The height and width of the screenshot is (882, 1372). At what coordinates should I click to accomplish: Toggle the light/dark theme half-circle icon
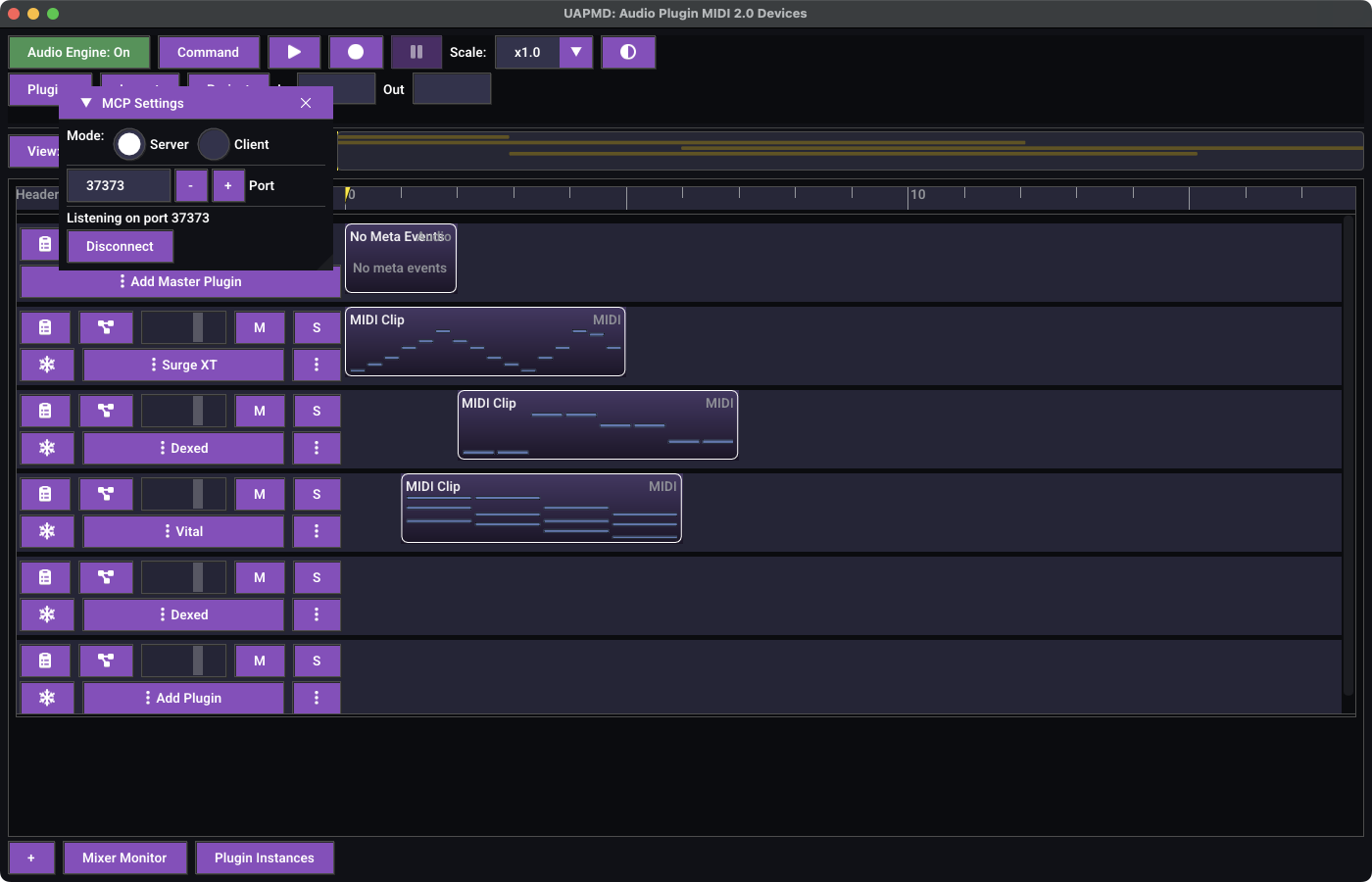pyautogui.click(x=628, y=52)
